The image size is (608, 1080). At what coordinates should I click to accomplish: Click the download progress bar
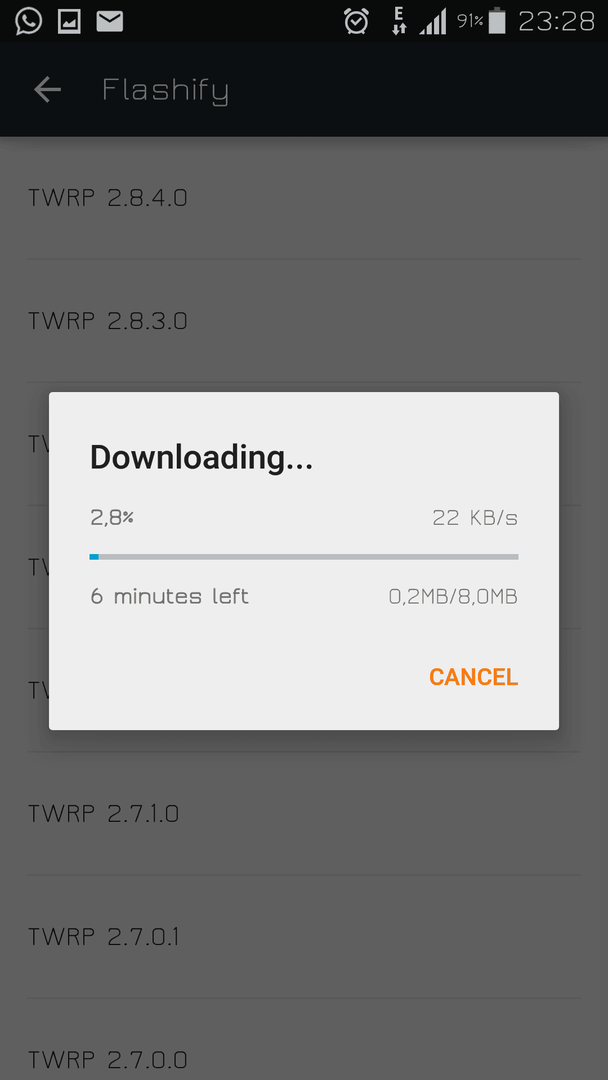[304, 557]
